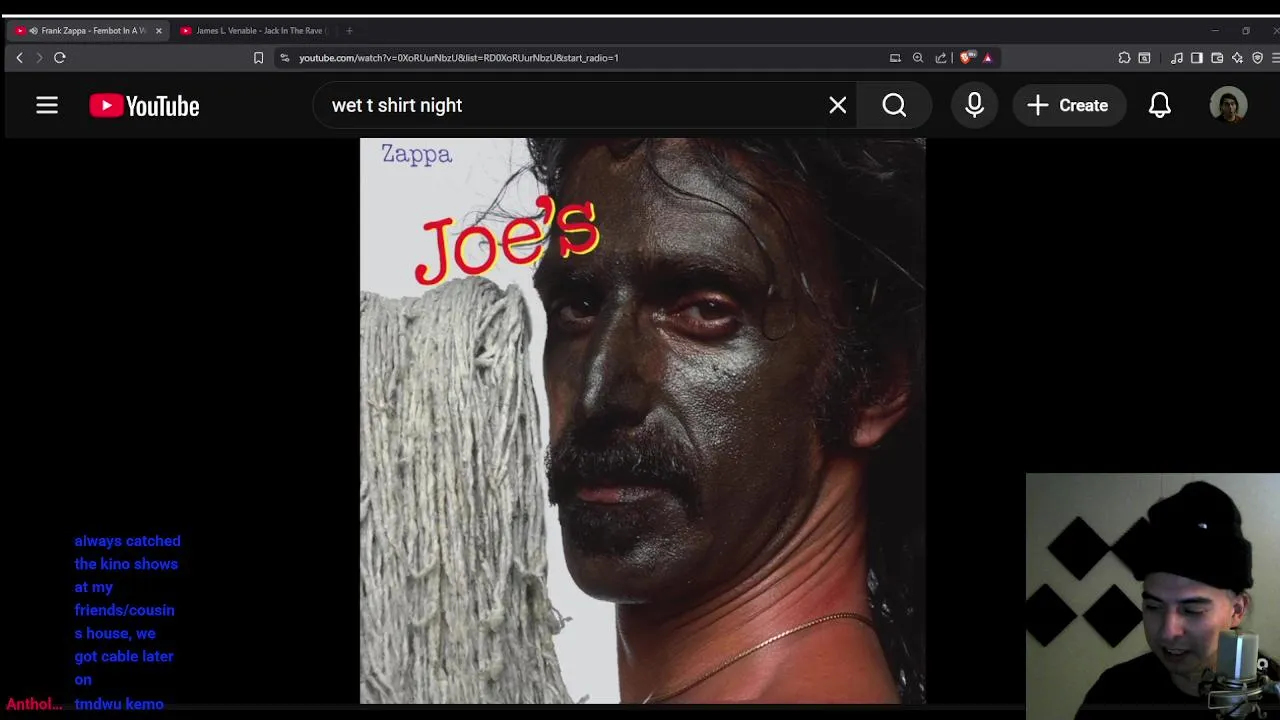Switch to the Frank Zappa Fembot tab
Screen dimensions: 1280x720
click(x=89, y=31)
